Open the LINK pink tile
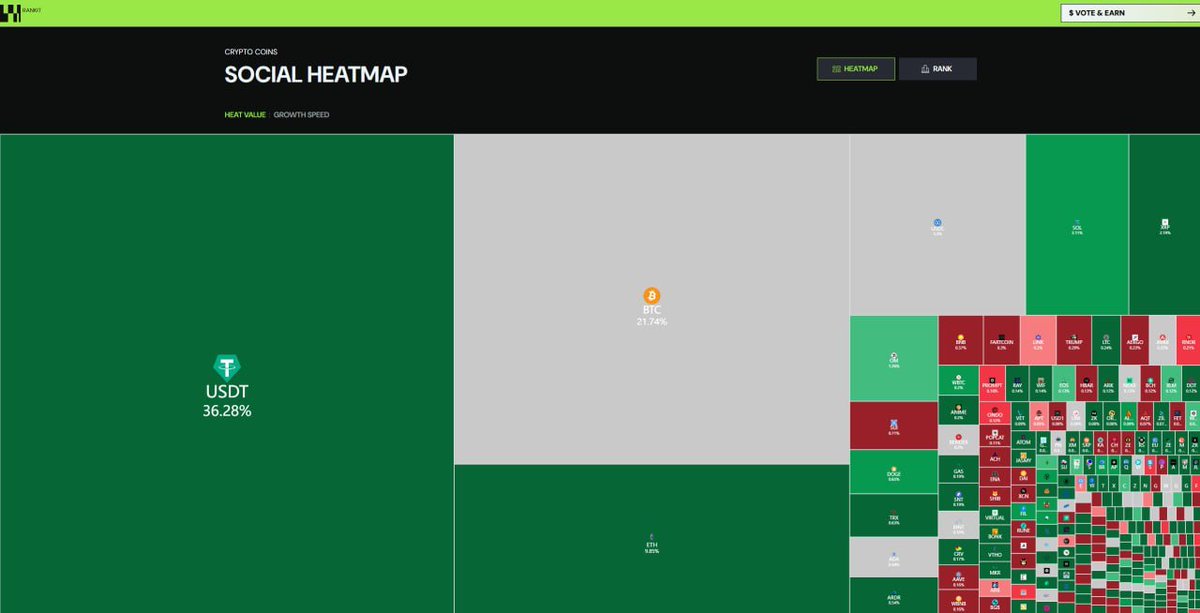Image resolution: width=1200 pixels, height=613 pixels. pos(1038,340)
